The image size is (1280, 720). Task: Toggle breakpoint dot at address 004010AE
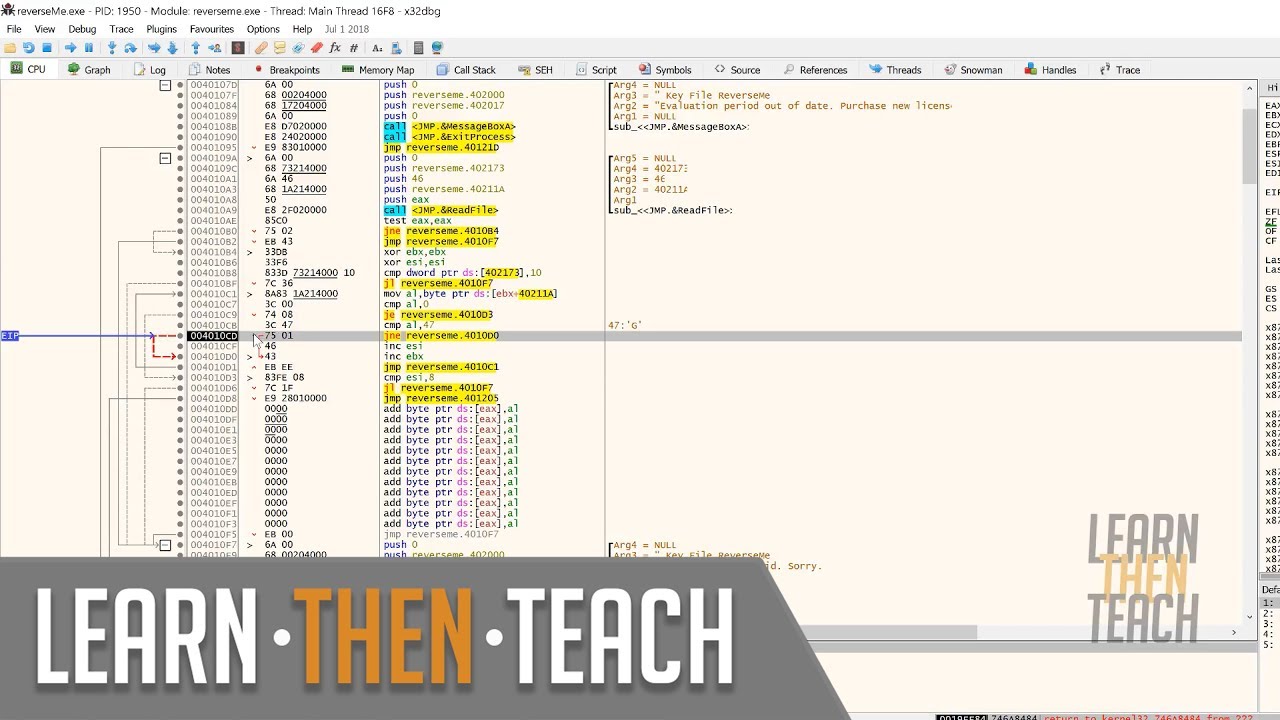click(x=180, y=221)
